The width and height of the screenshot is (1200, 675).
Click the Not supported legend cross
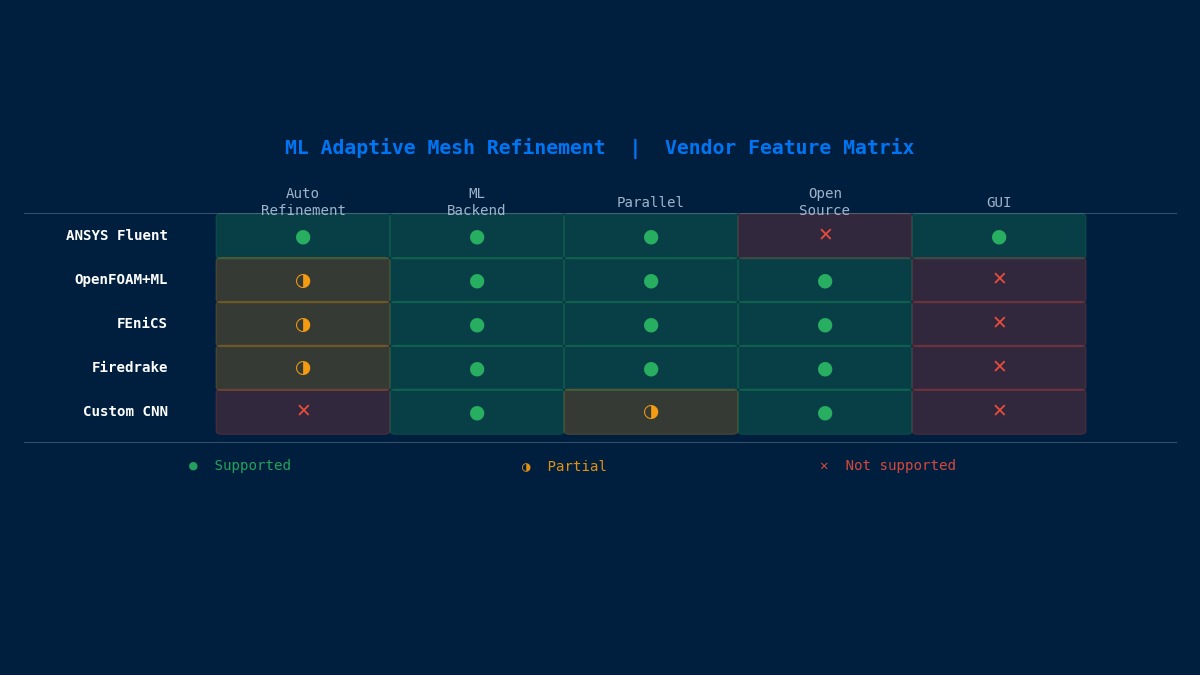coord(824,466)
